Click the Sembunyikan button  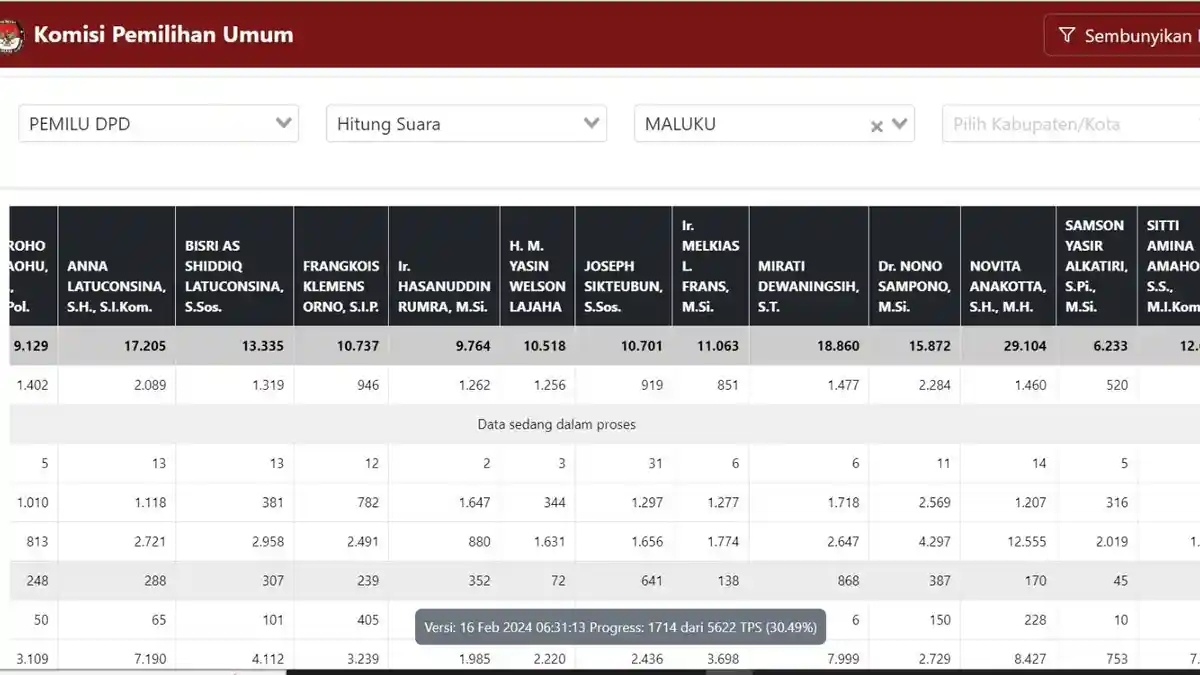tap(1122, 35)
